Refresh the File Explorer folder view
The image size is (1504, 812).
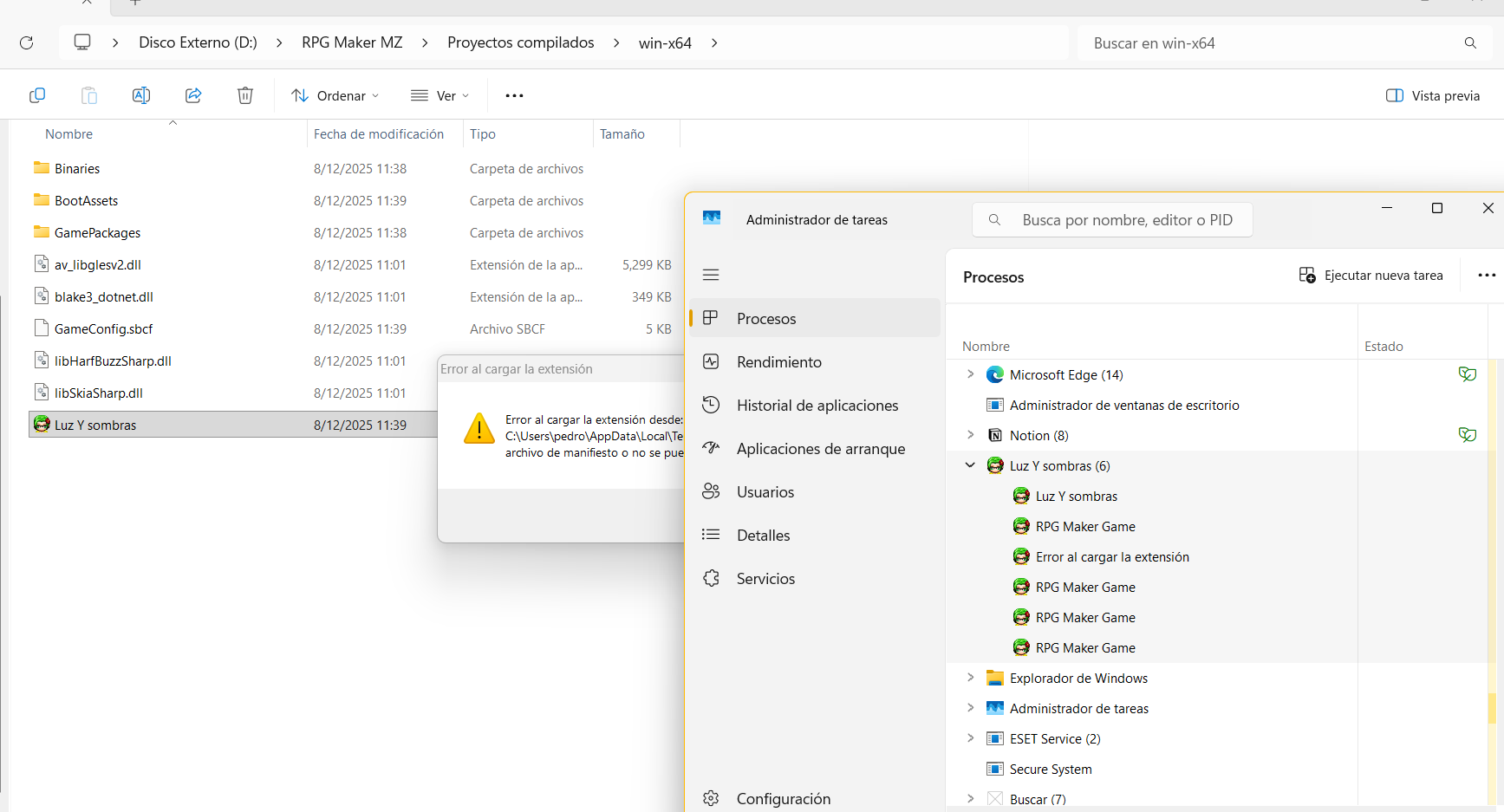point(27,42)
